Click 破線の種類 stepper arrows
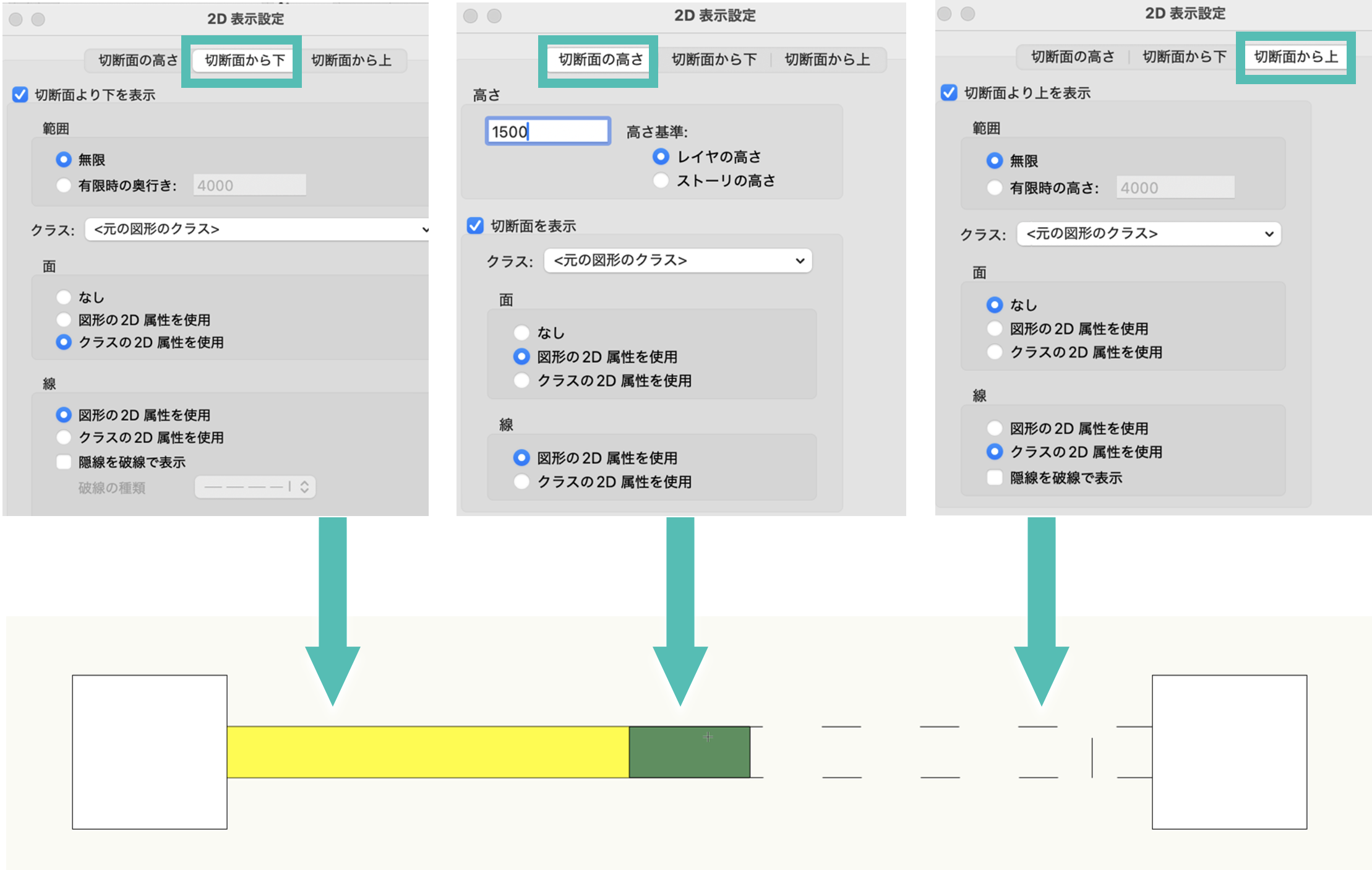 pos(304,487)
